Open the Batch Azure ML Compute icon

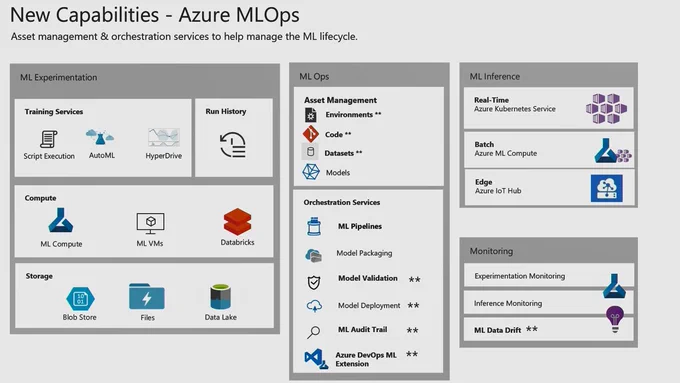click(613, 151)
